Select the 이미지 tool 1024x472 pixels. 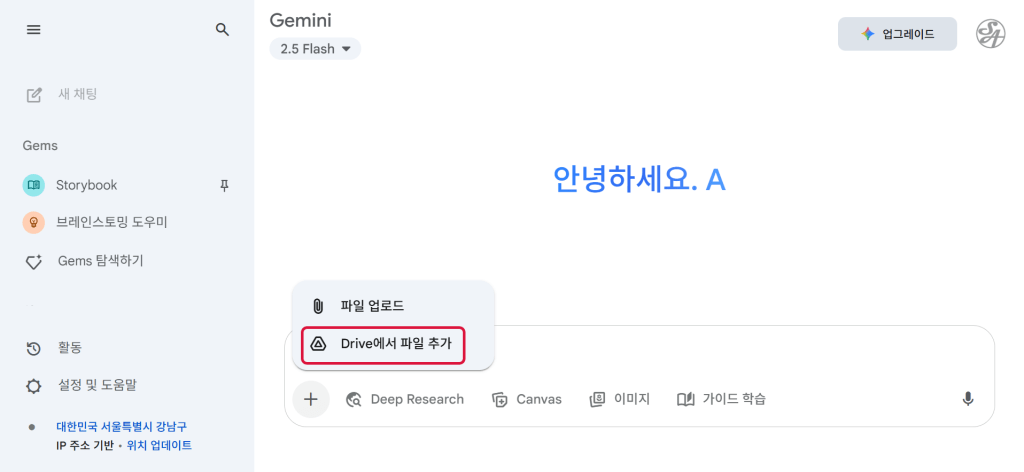[619, 399]
